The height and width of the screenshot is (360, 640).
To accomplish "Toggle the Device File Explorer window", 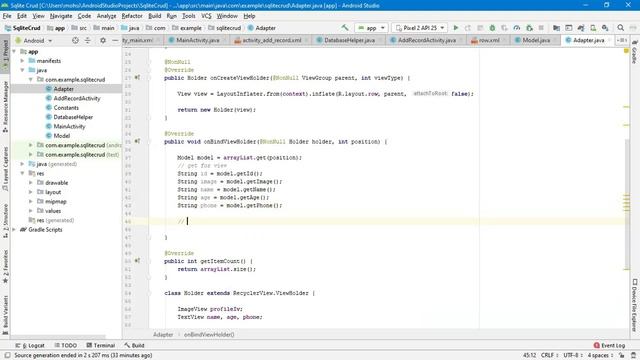I will [x=635, y=305].
